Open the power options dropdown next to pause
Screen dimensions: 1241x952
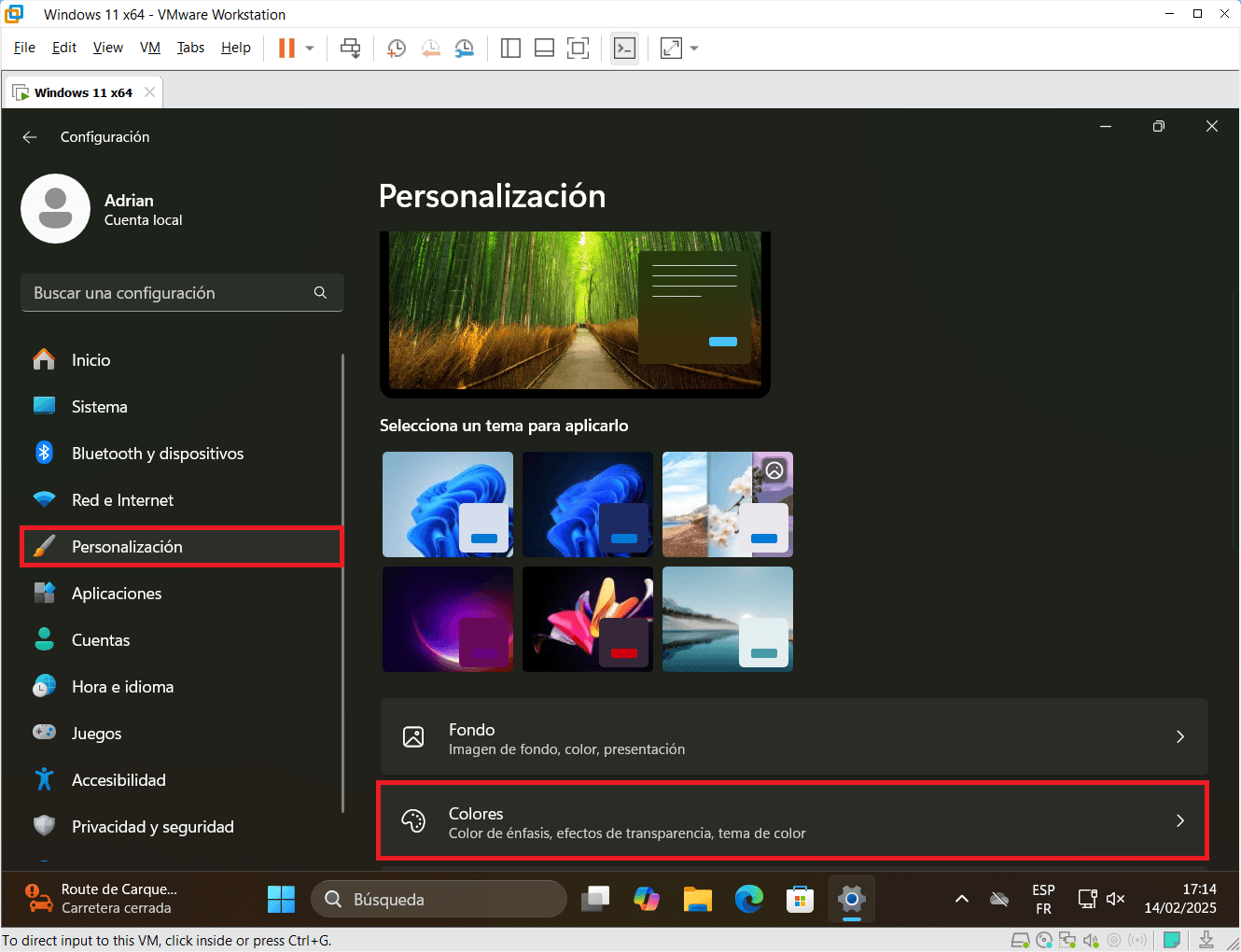point(310,48)
